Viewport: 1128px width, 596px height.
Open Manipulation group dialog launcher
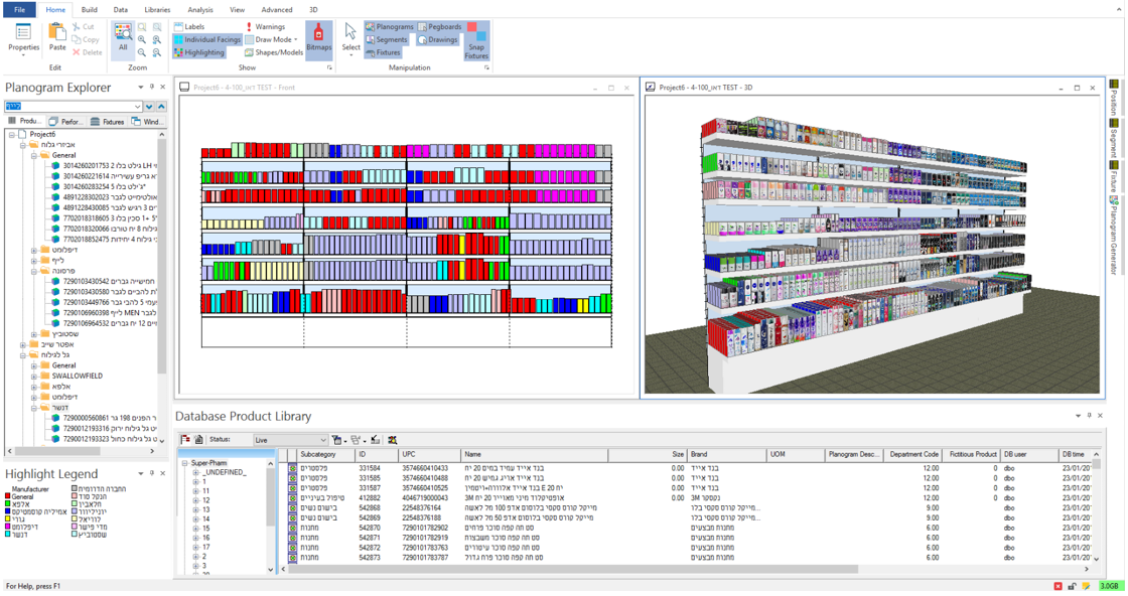[486, 68]
